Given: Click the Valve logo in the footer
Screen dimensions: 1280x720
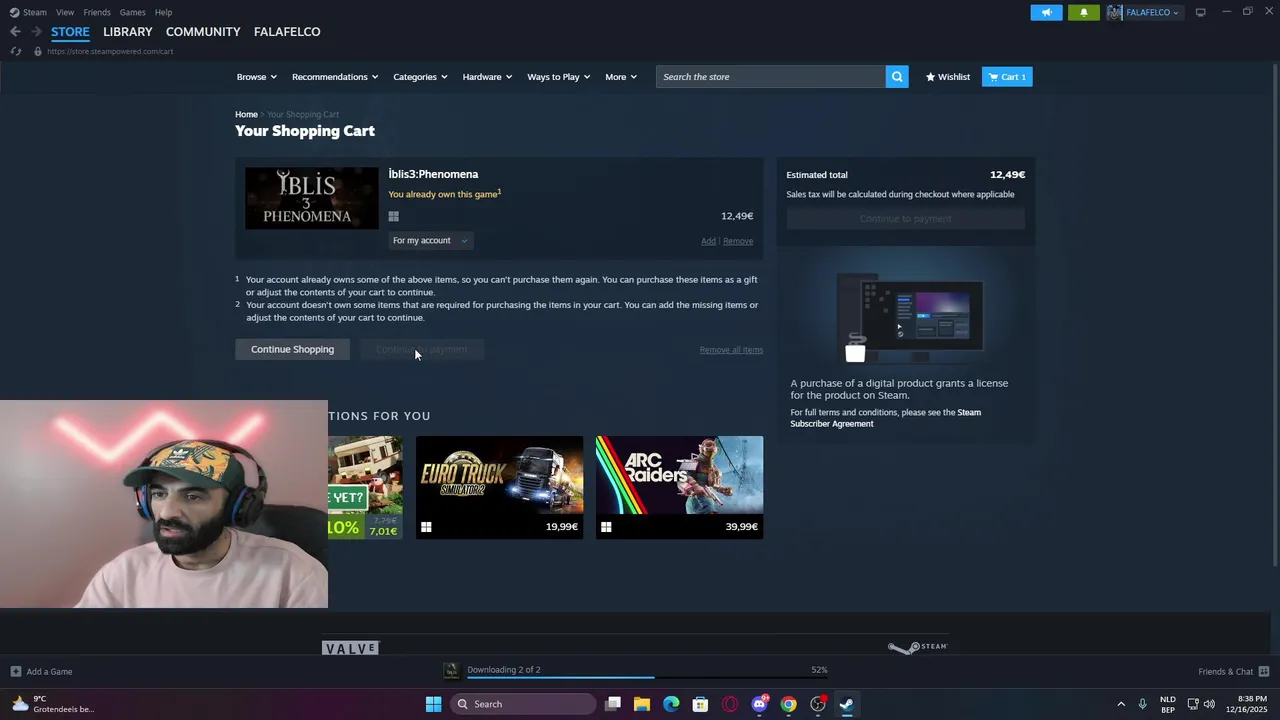Looking at the screenshot, I should (350, 649).
